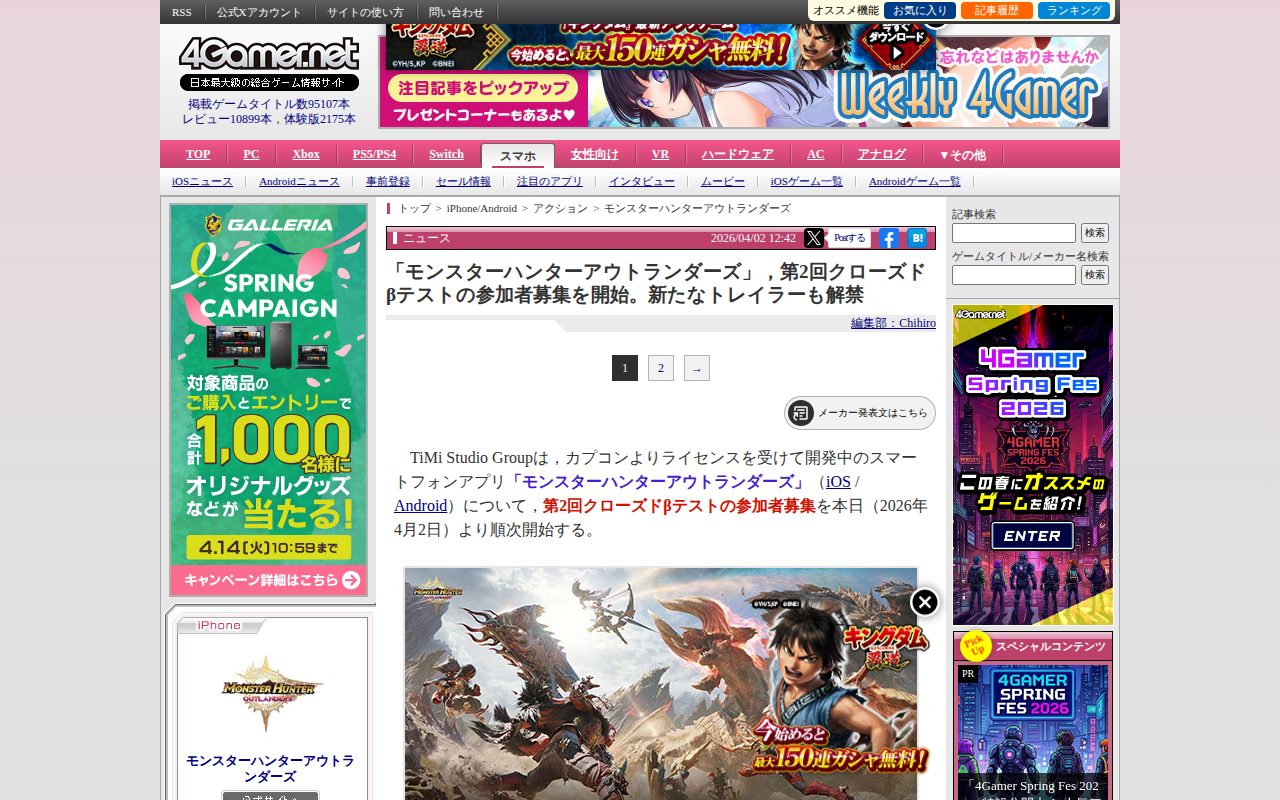Click 検索 button beside 記事検索 field

(1095, 233)
